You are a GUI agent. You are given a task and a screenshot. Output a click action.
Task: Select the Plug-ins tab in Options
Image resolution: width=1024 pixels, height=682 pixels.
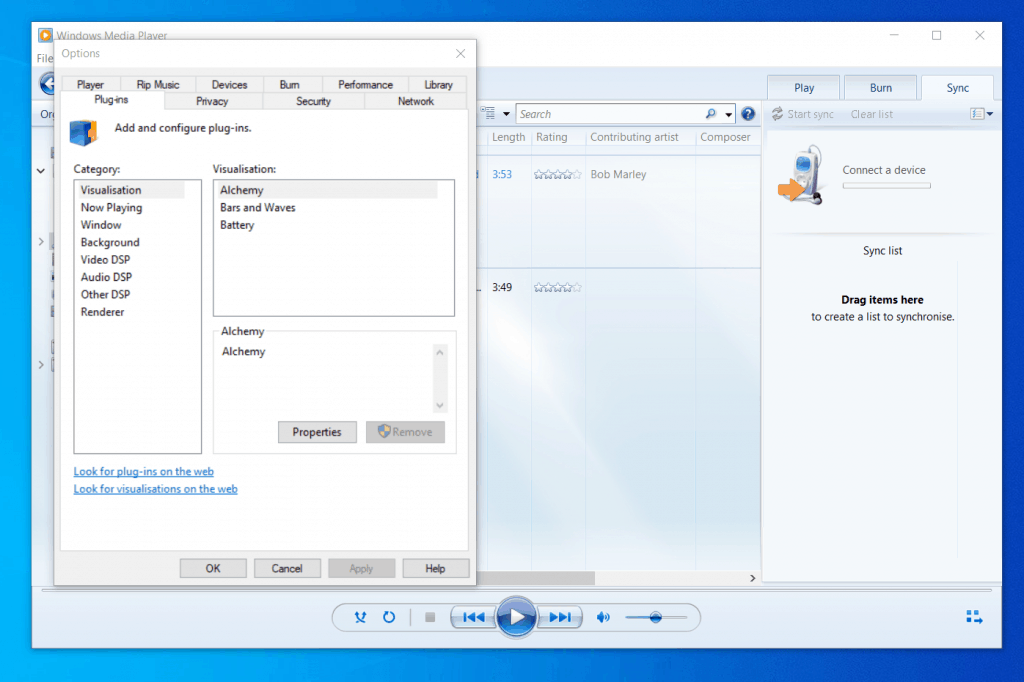[x=111, y=100]
